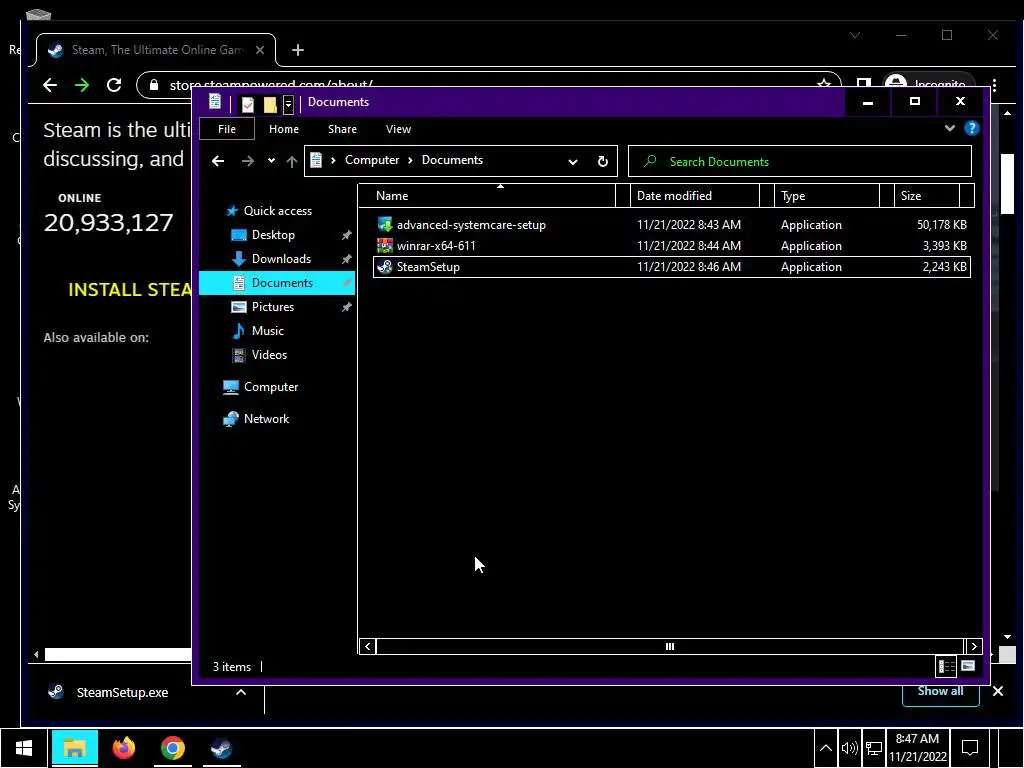Switch to the Share ribbon tab
Viewport: 1024px width, 768px height.
[342, 129]
